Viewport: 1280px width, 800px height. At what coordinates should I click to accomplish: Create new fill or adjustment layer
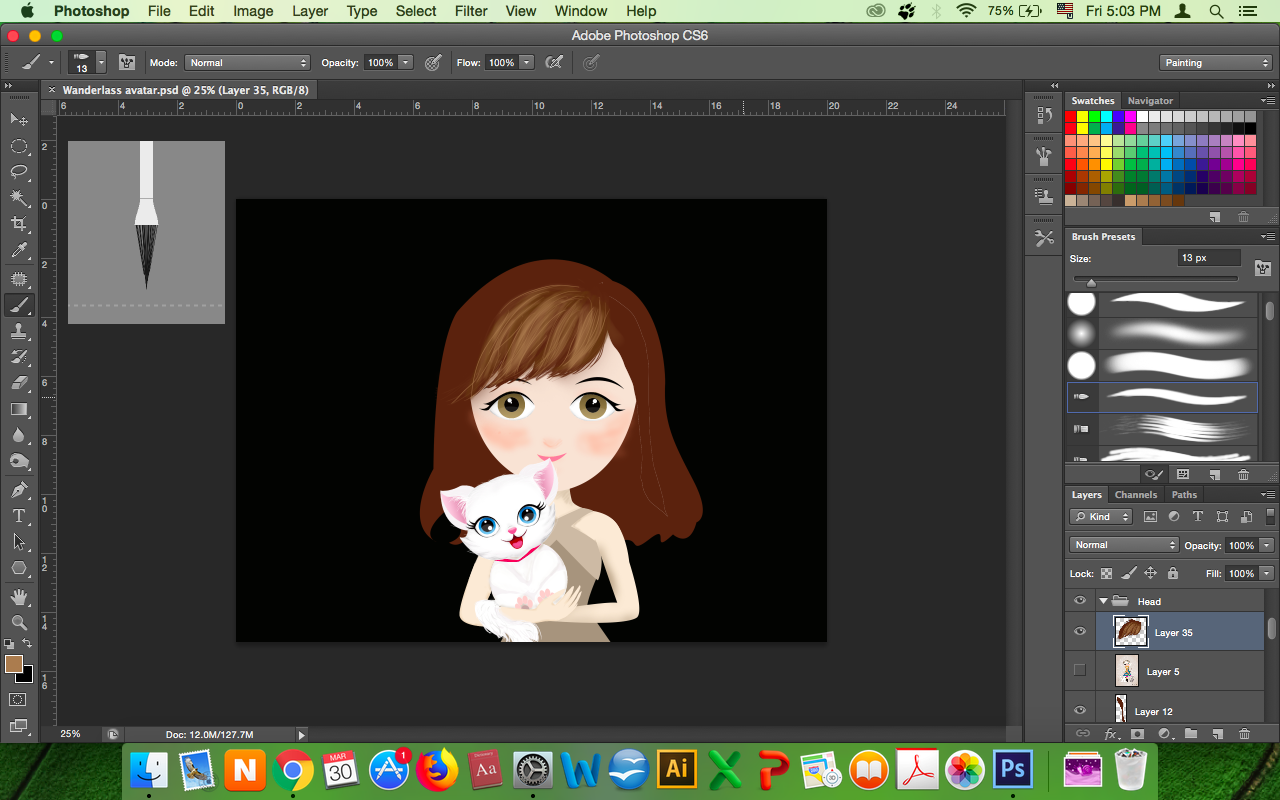[x=1164, y=734]
